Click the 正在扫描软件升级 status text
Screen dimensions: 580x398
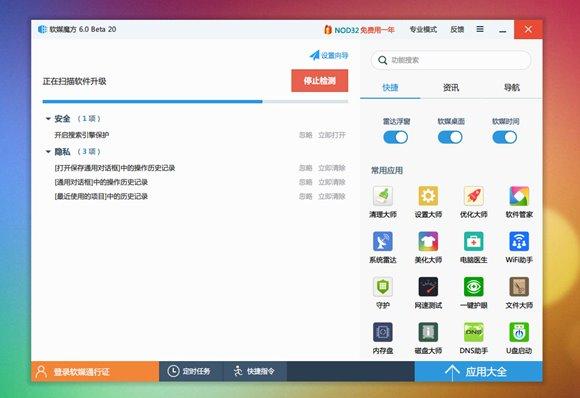click(74, 81)
